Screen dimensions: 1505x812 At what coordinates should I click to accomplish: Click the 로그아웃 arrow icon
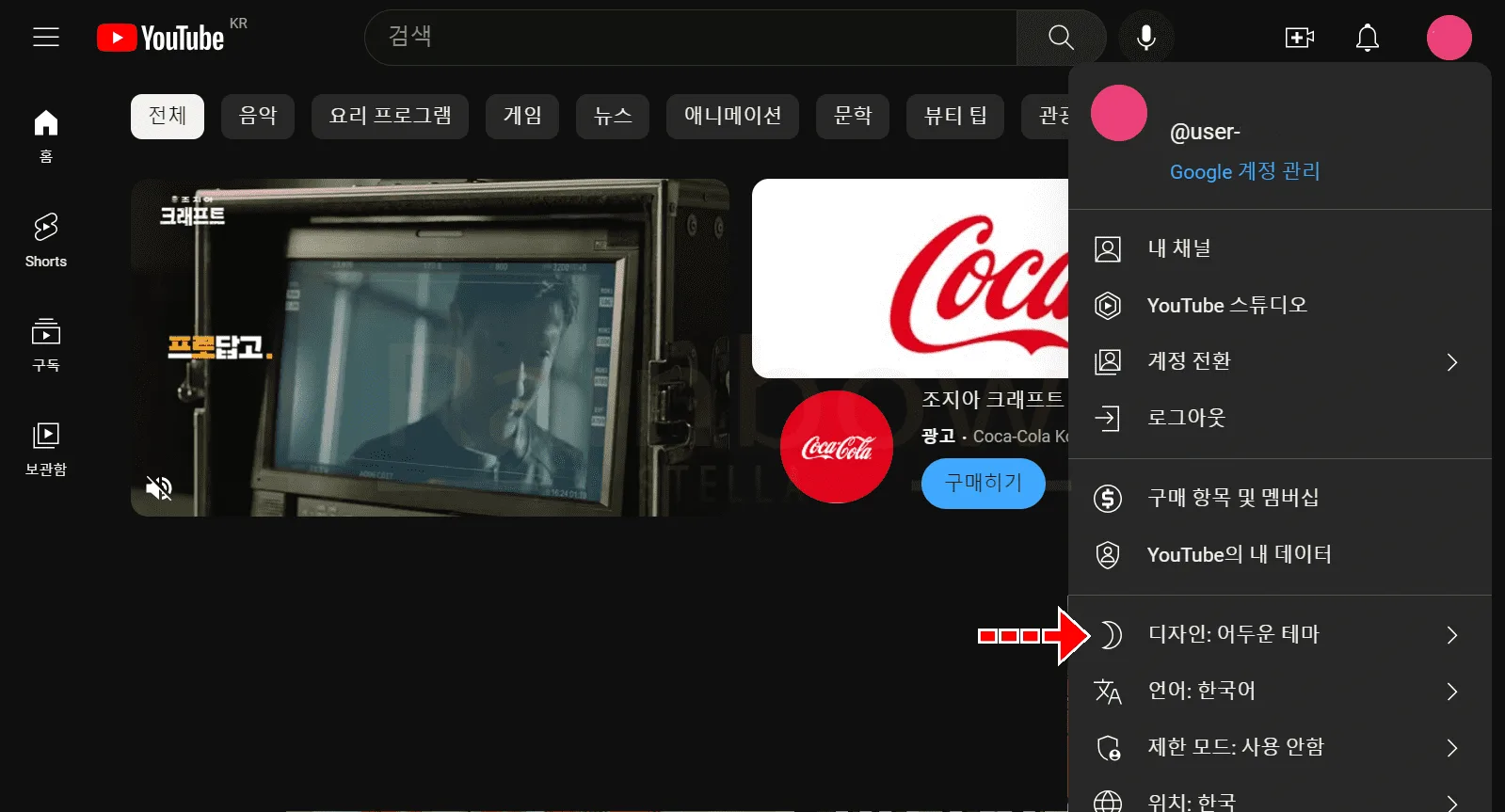[x=1108, y=418]
